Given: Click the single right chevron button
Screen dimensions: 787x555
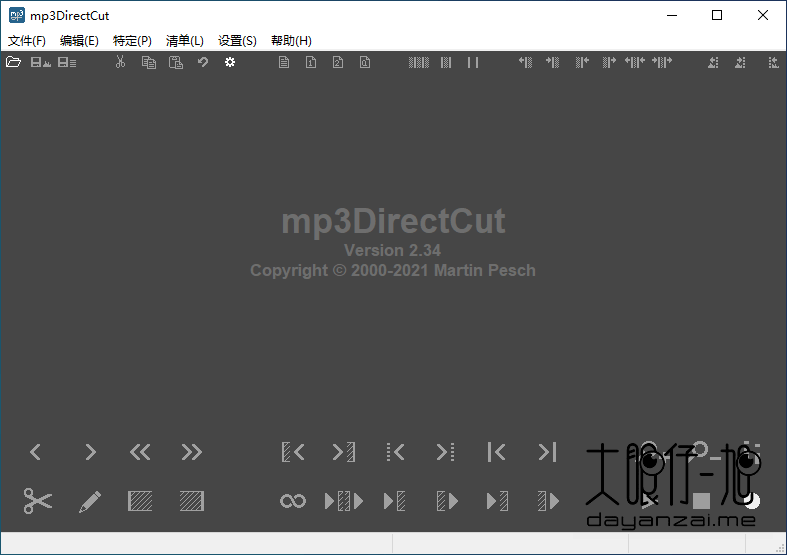Looking at the screenshot, I should tap(90, 452).
